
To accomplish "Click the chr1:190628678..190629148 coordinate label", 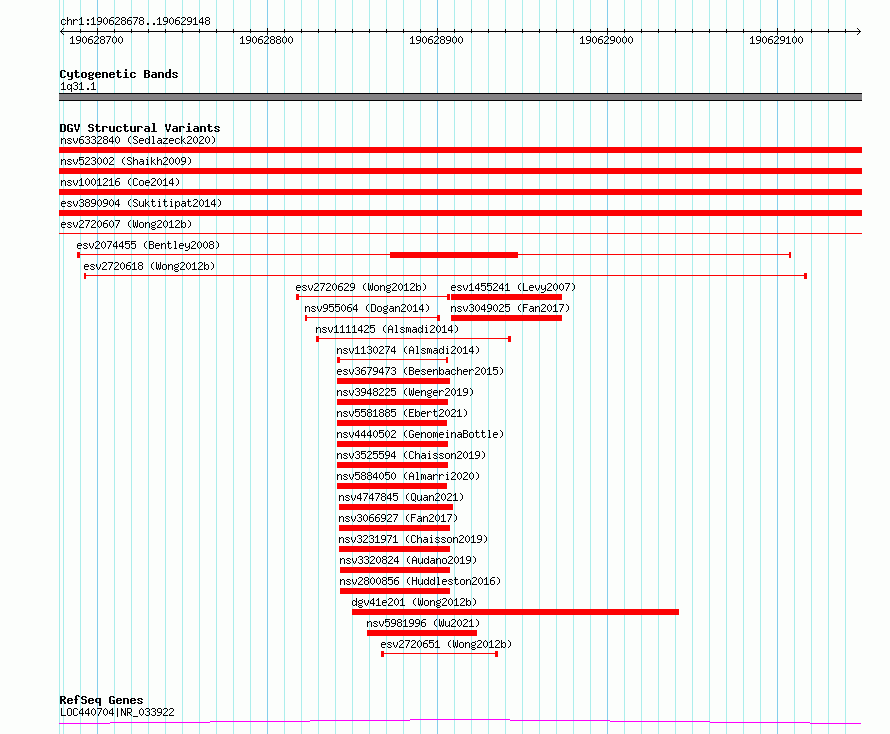I will 135,22.
